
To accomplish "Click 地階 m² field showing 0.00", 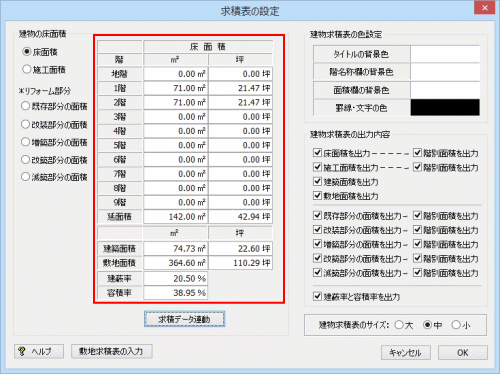I will point(176,74).
